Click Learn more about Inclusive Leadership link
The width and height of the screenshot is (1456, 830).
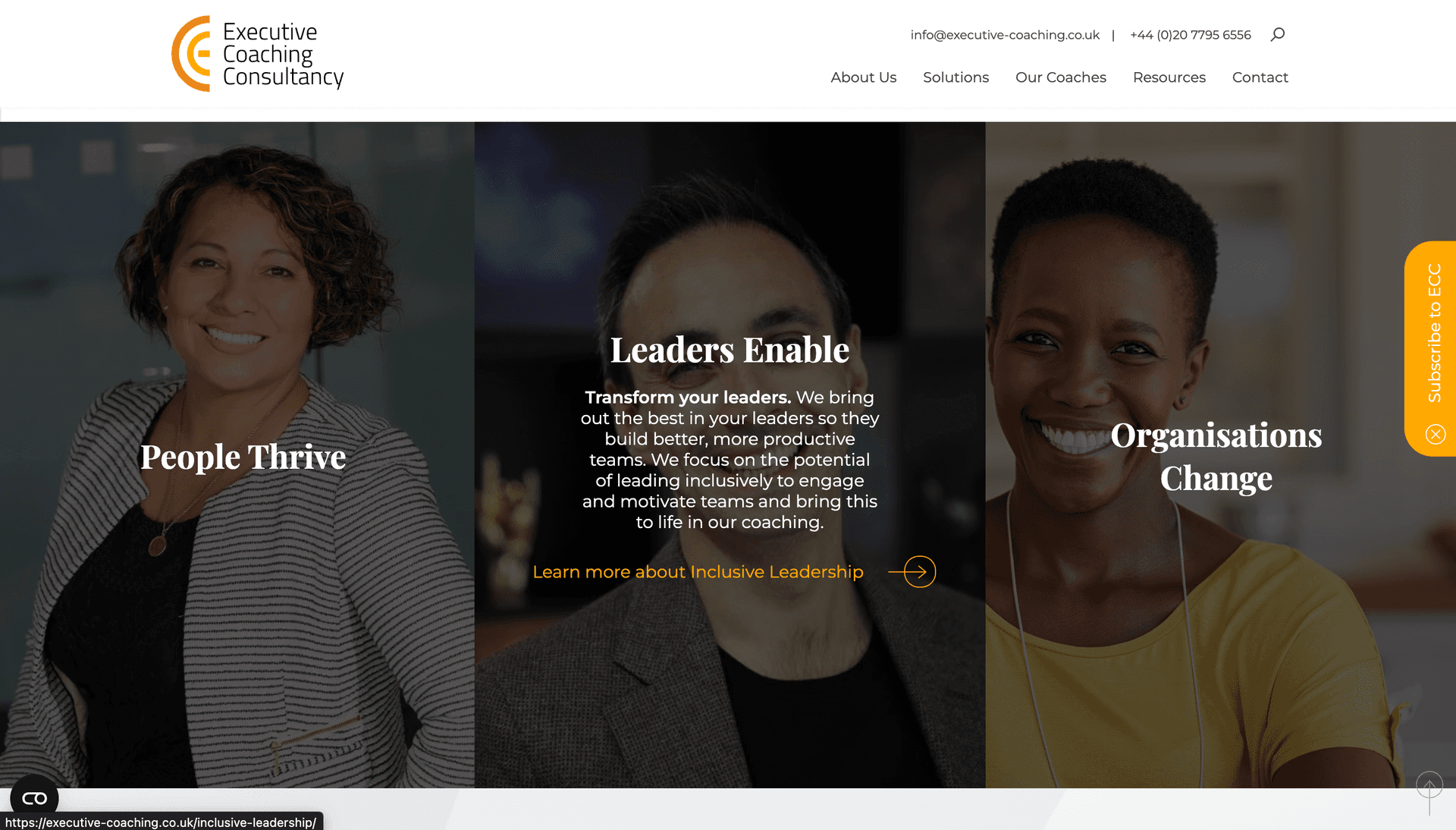pyautogui.click(x=698, y=571)
